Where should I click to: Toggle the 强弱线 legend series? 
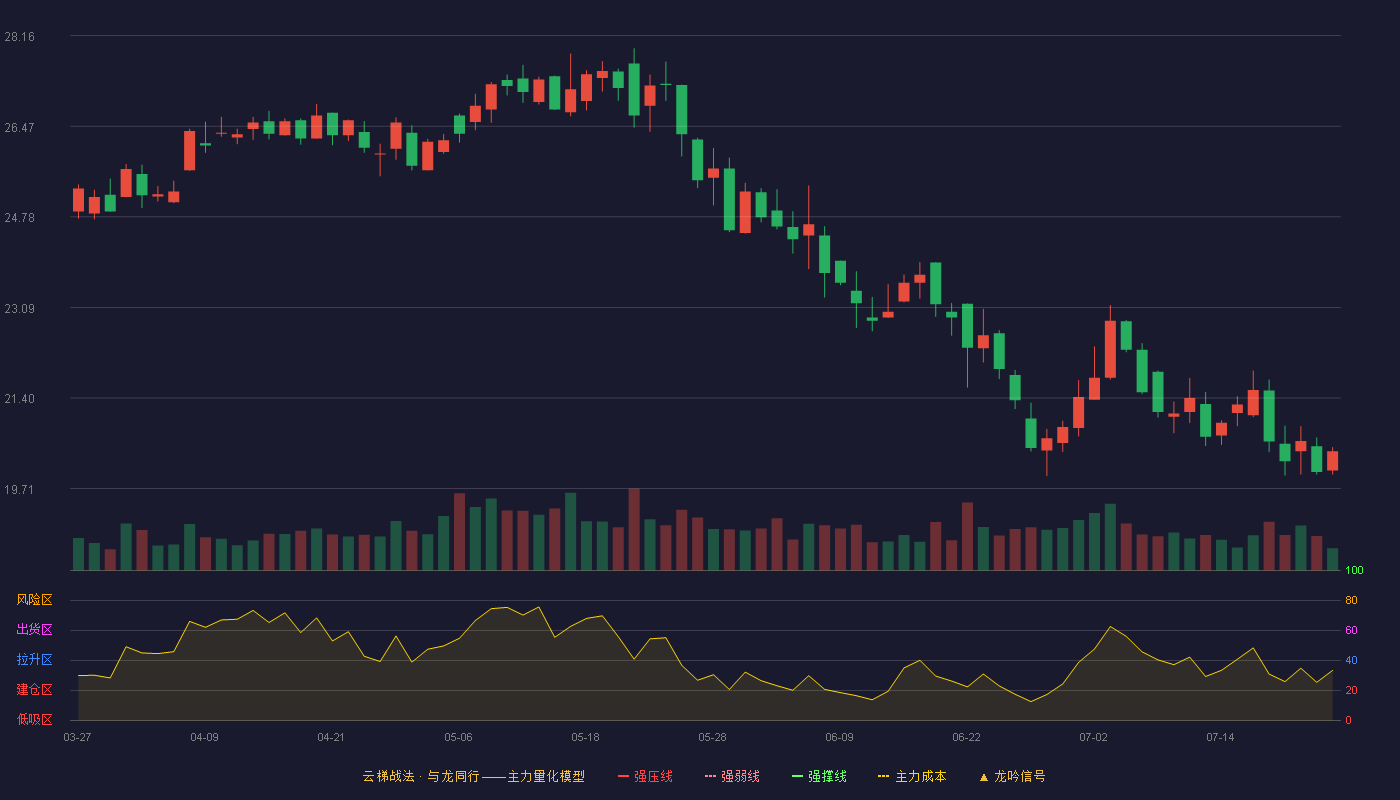[732, 776]
